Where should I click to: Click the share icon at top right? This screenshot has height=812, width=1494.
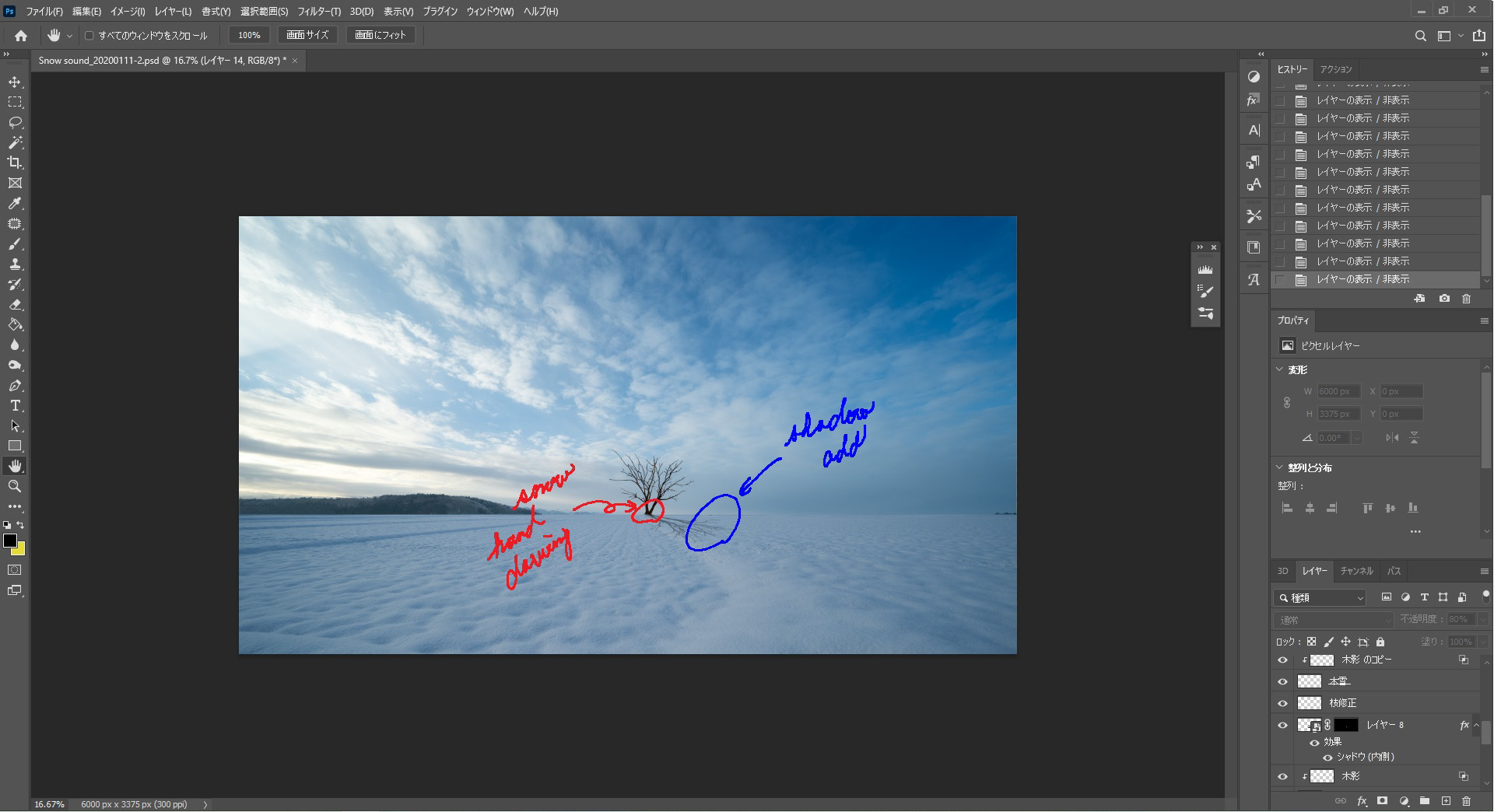pyautogui.click(x=1478, y=35)
